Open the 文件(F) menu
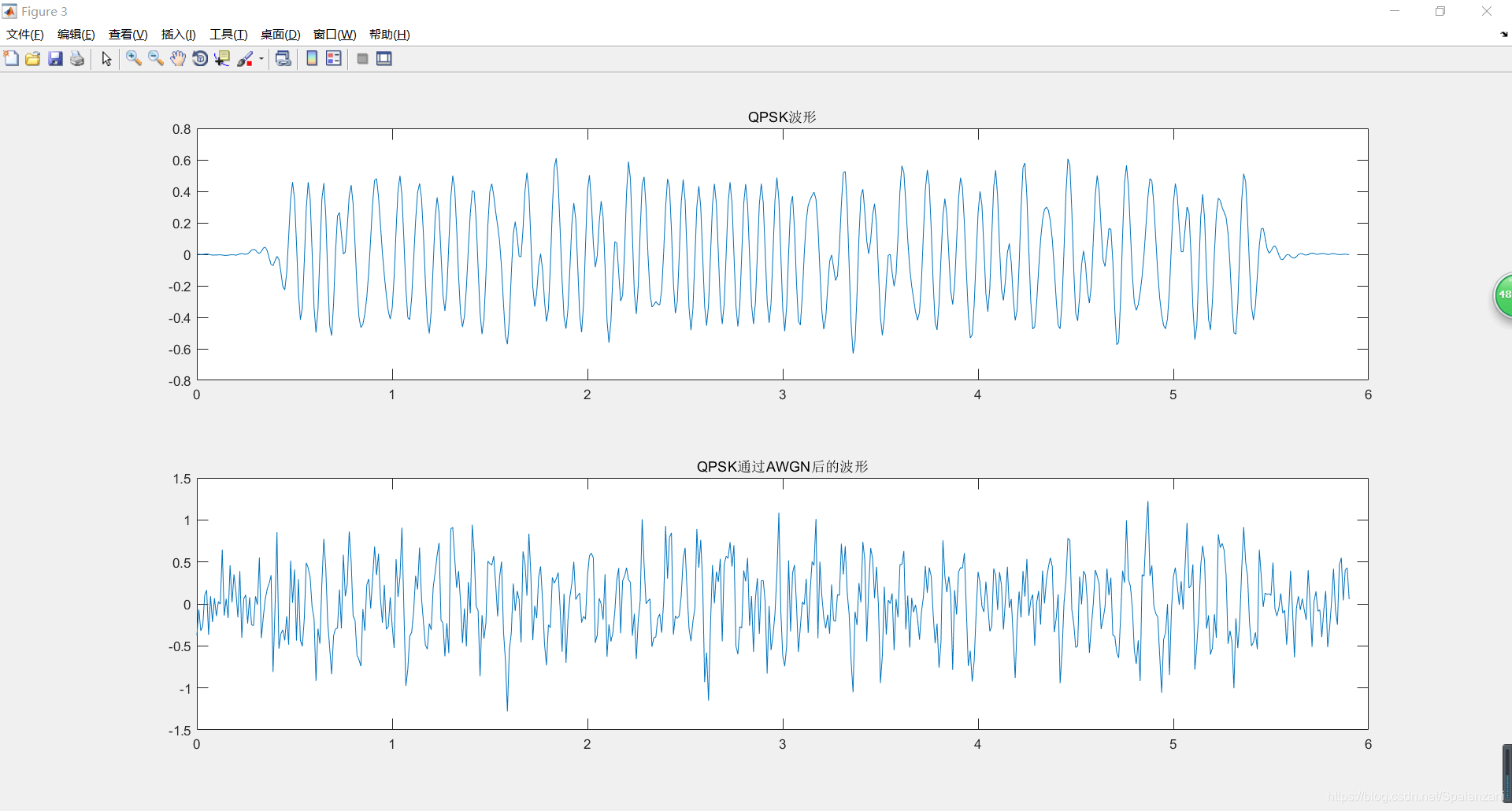This screenshot has width=1512, height=811. pyautogui.click(x=25, y=35)
